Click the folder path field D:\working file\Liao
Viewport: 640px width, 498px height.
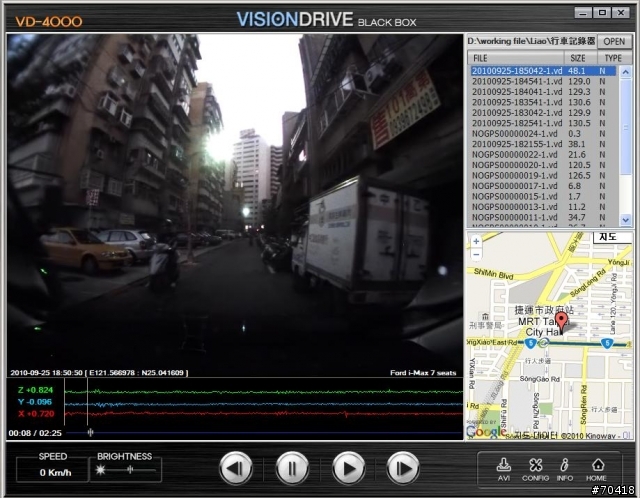click(531, 41)
